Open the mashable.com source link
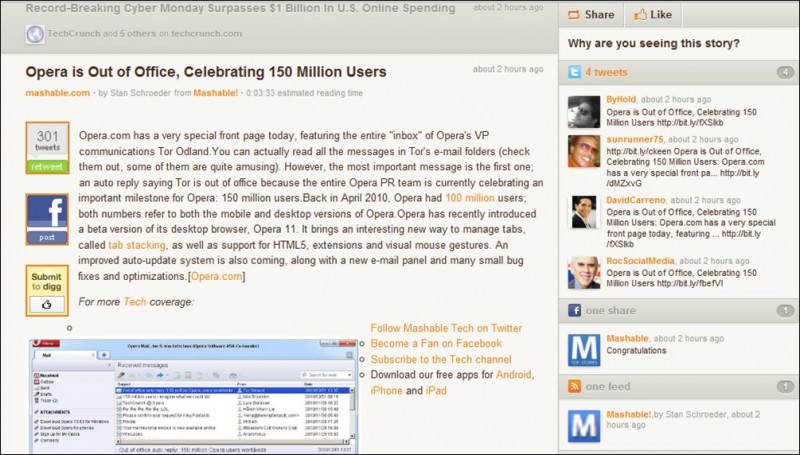The image size is (800, 455). 58,93
